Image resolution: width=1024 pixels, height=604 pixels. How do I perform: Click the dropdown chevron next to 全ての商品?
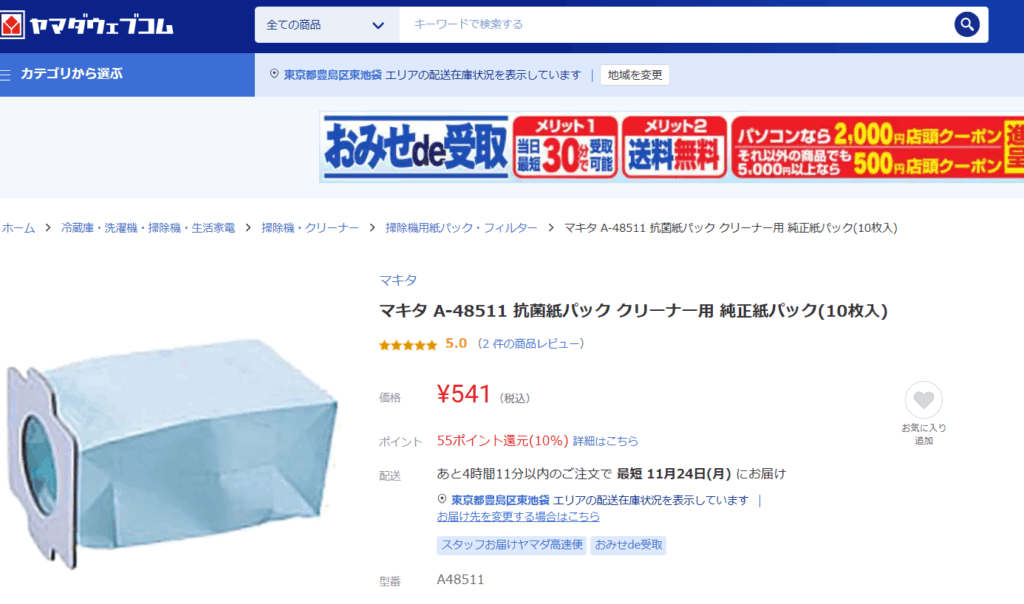(x=377, y=25)
